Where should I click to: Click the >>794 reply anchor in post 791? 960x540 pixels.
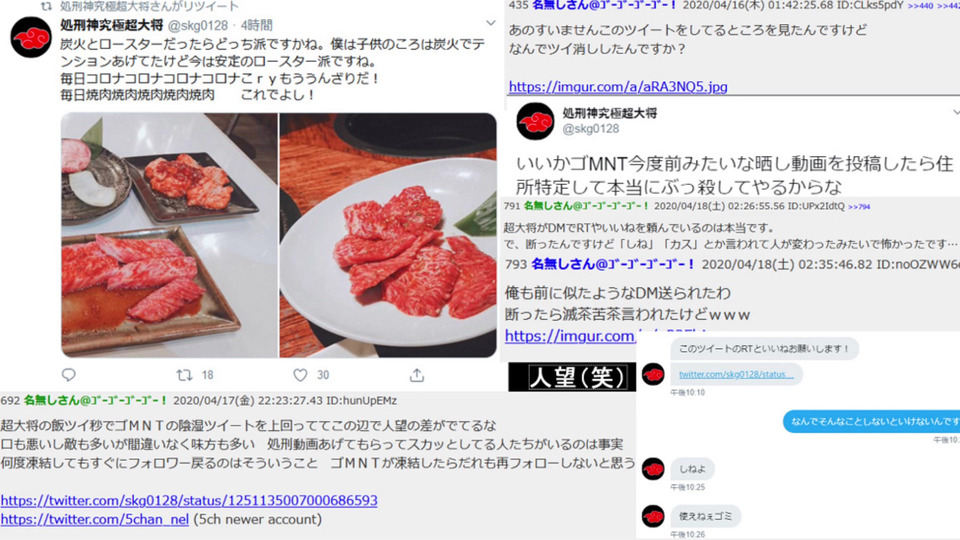pos(859,207)
